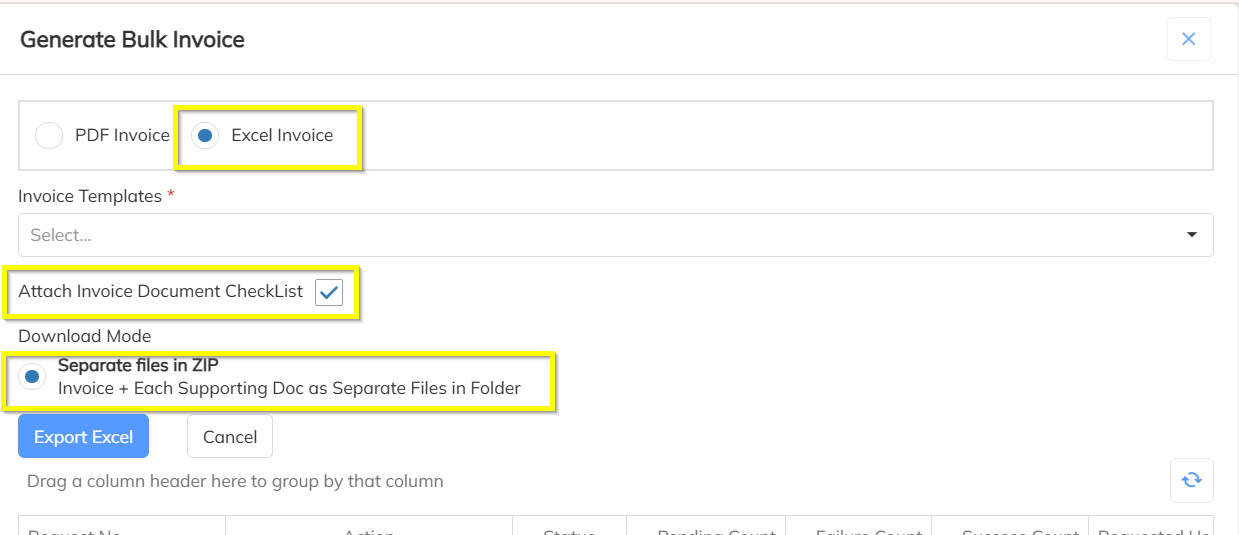The width and height of the screenshot is (1239, 535).
Task: Click the Invoice Templates field label
Action: click(x=90, y=196)
